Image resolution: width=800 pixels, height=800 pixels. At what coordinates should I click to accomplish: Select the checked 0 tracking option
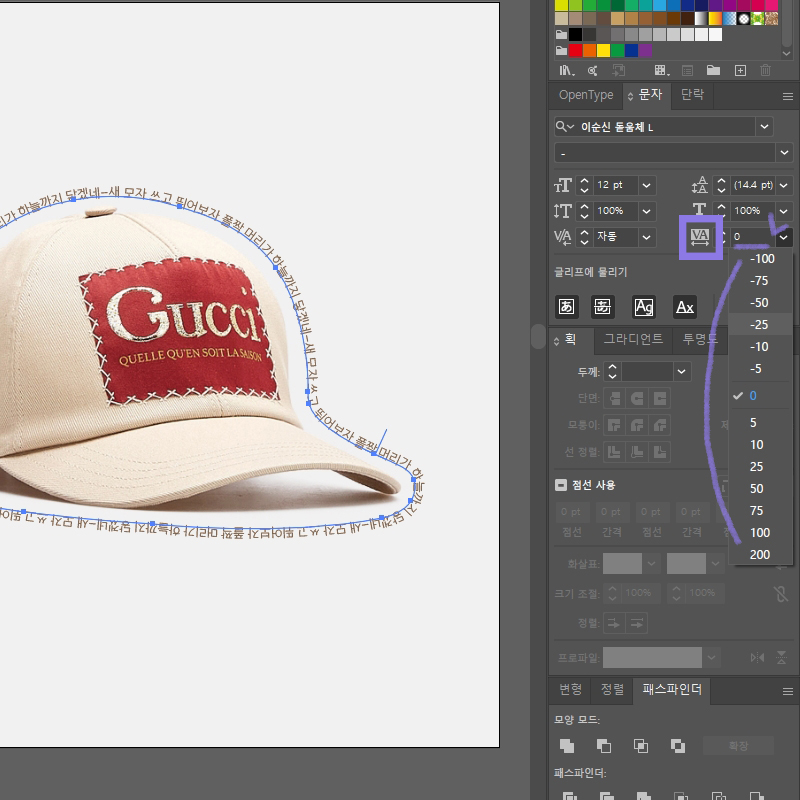point(761,396)
